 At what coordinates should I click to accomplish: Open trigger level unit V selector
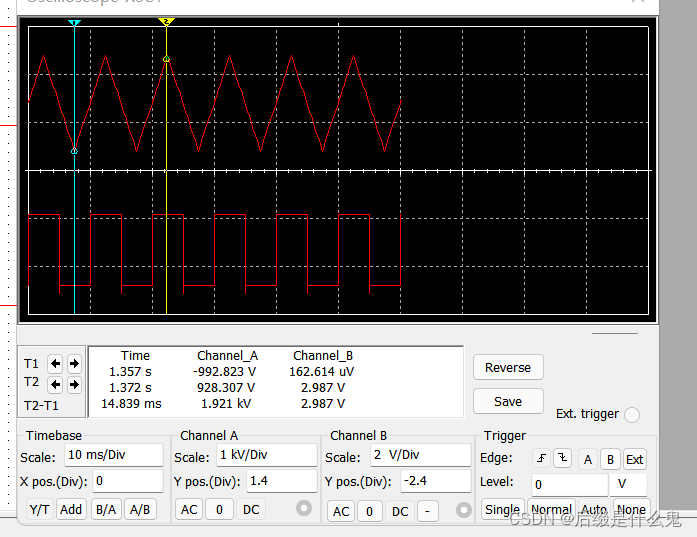click(x=629, y=485)
